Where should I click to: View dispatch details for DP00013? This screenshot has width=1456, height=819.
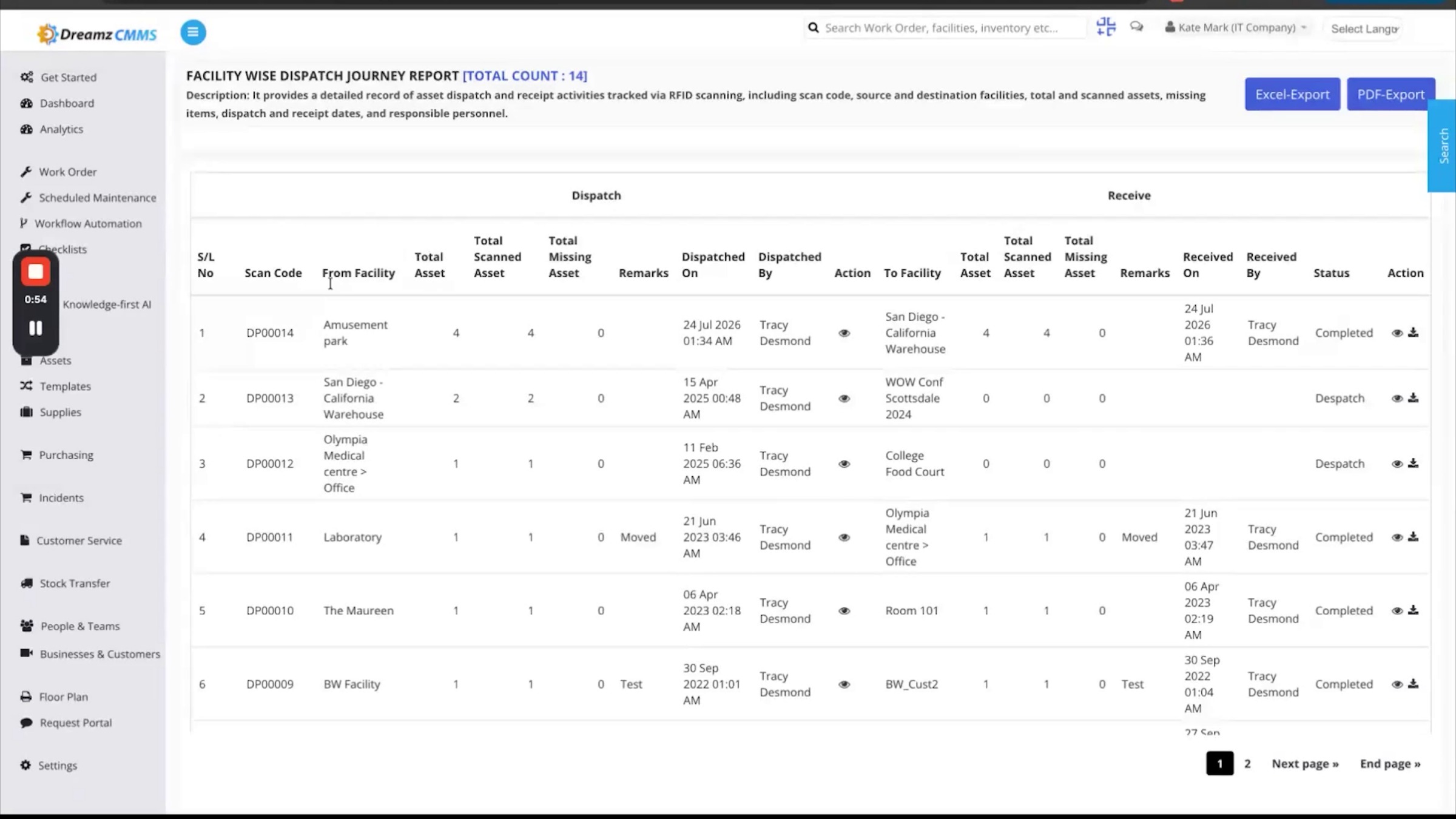pos(844,399)
